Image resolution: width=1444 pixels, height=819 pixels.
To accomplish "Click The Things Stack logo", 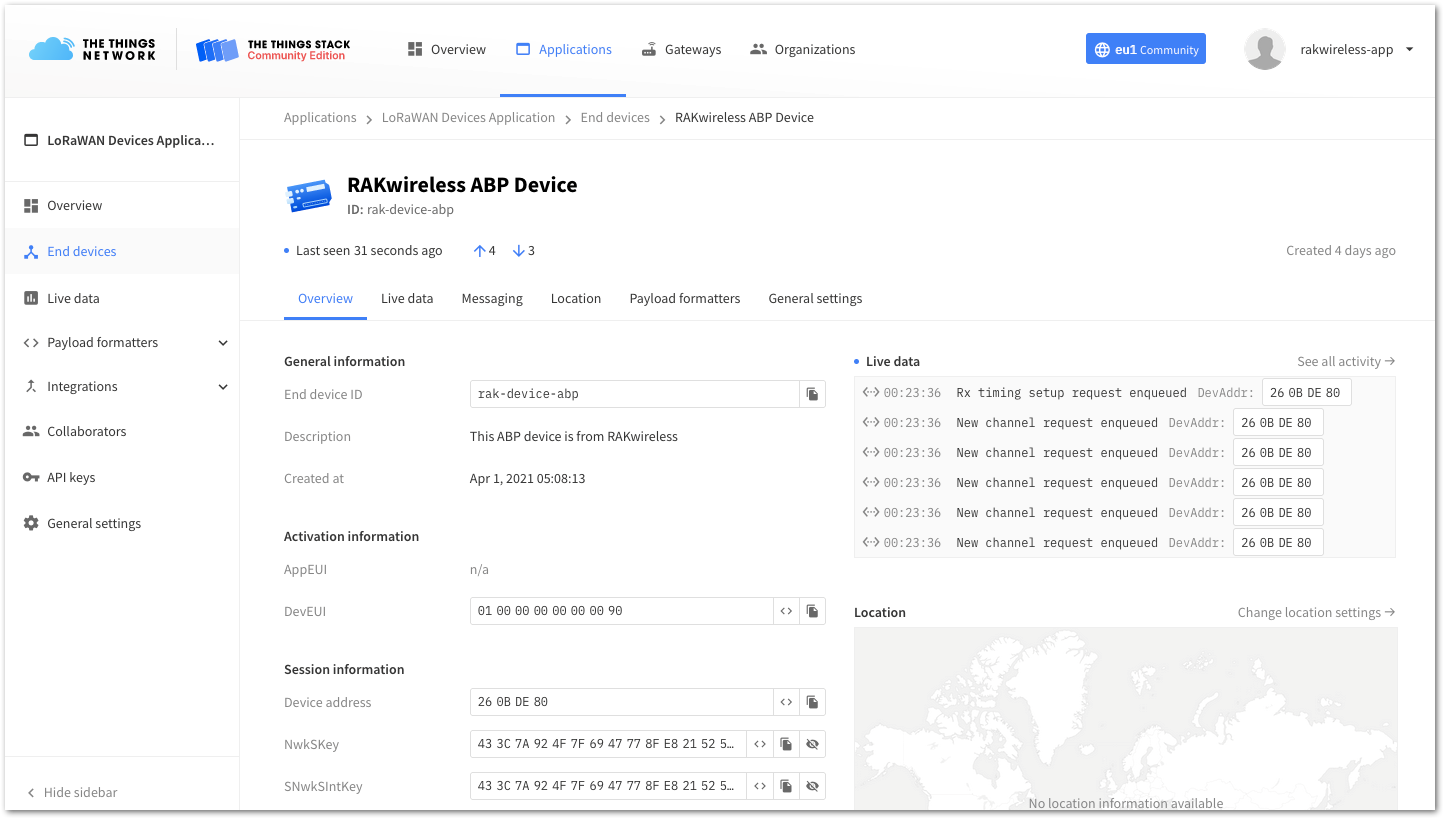I will (x=273, y=49).
